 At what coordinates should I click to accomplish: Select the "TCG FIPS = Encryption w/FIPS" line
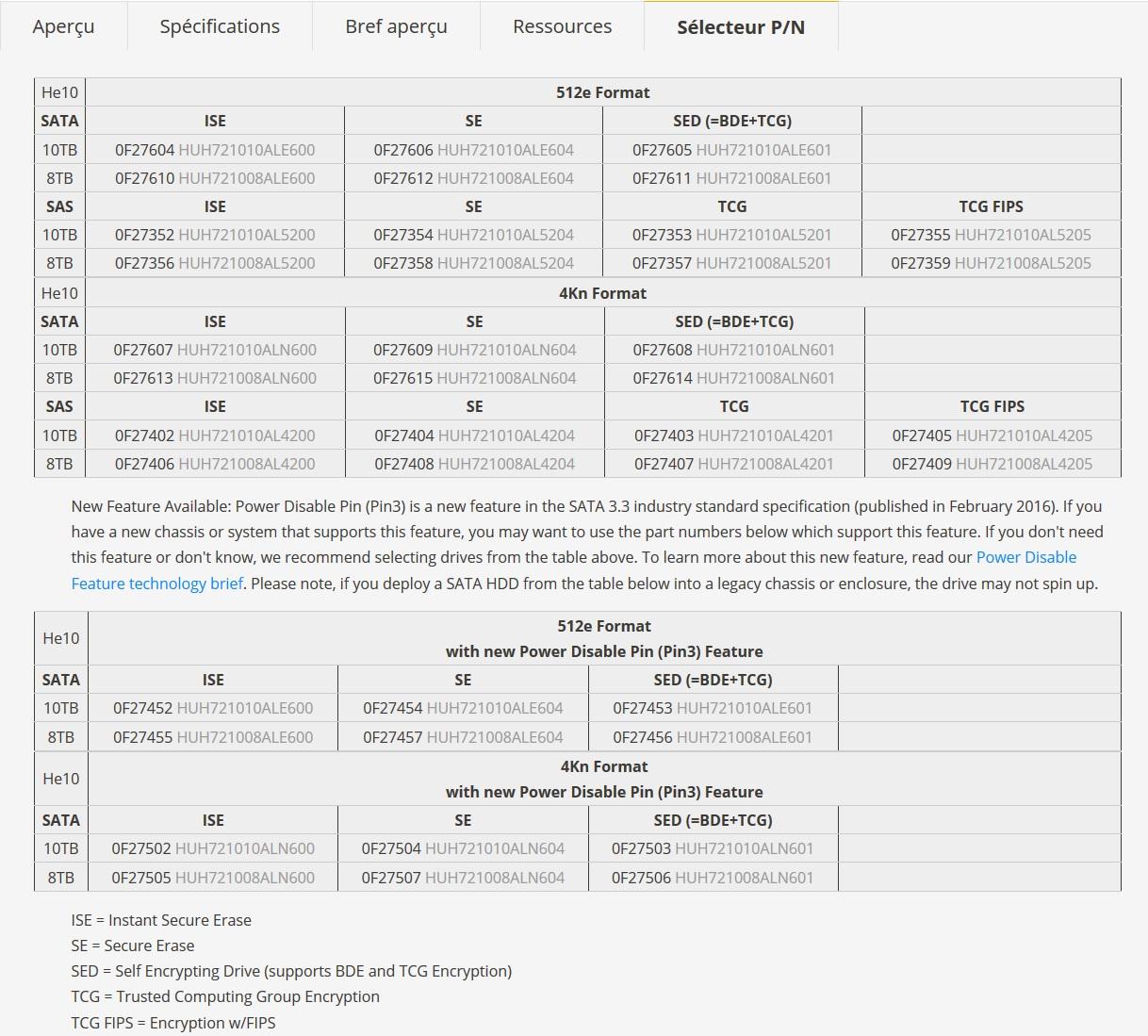coord(173,1023)
